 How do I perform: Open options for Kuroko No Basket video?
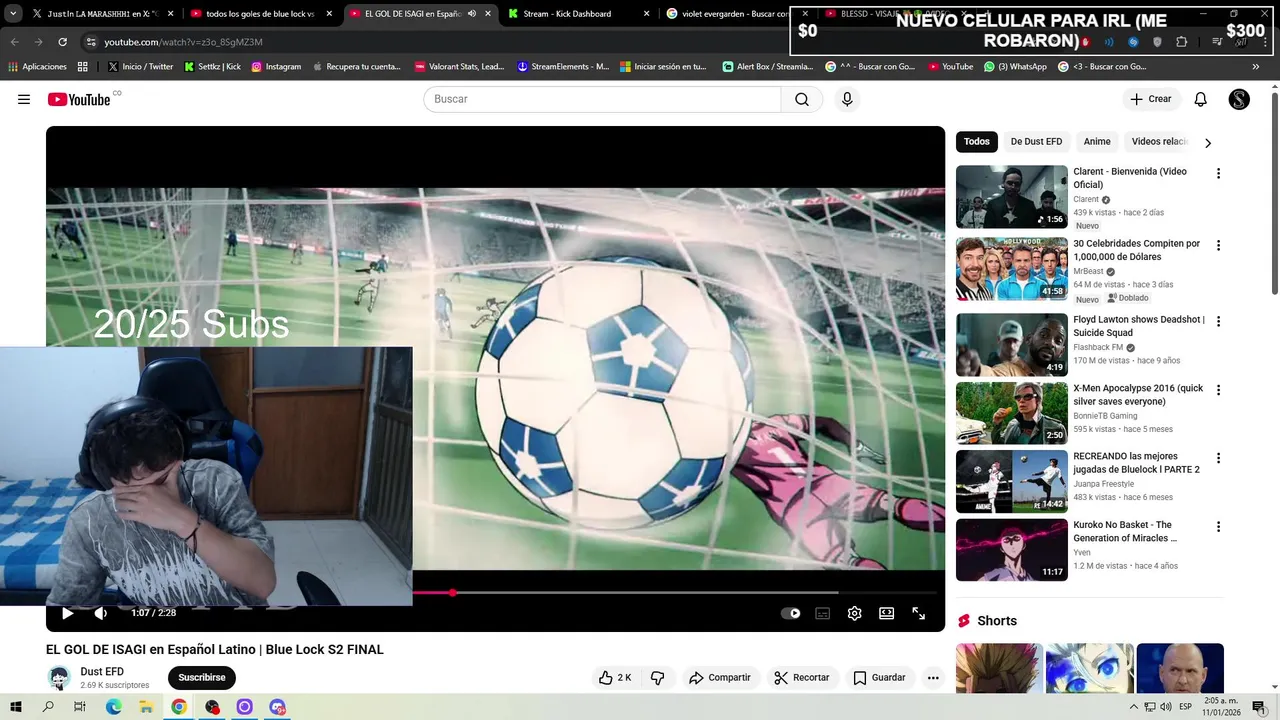[1218, 526]
